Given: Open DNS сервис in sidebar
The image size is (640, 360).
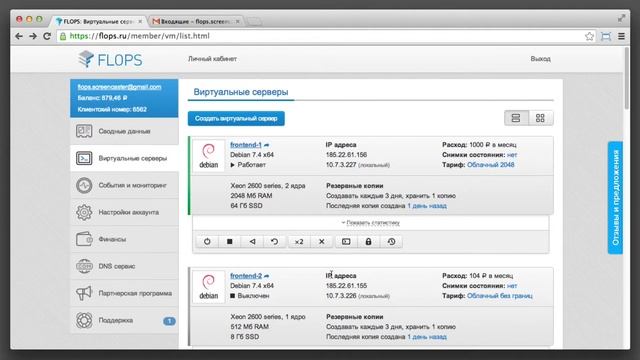Looking at the screenshot, I should [124, 266].
